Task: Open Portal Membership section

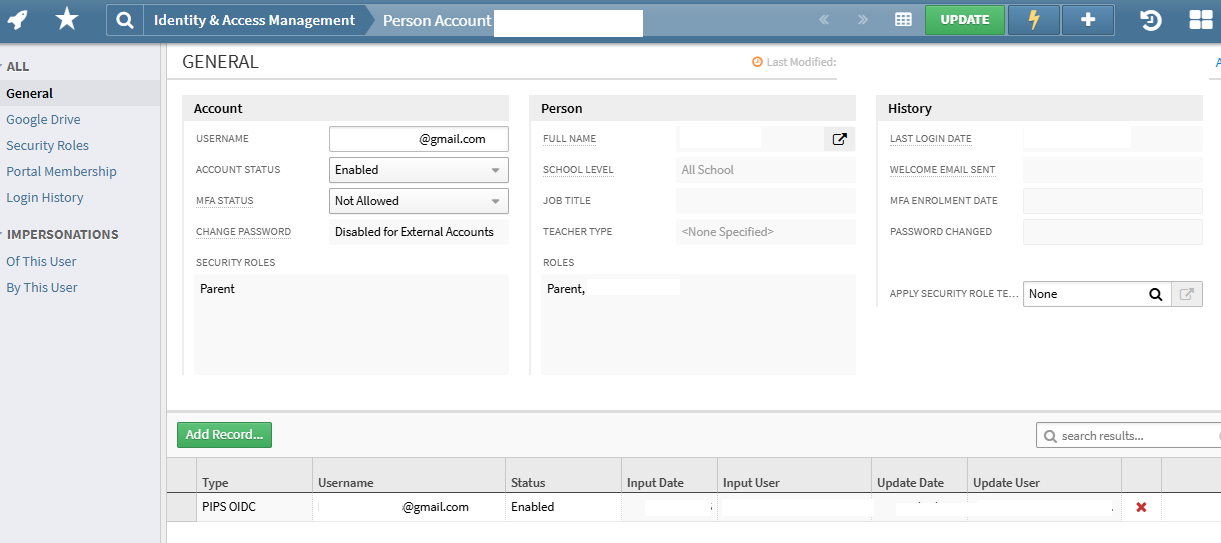Action: tap(61, 171)
